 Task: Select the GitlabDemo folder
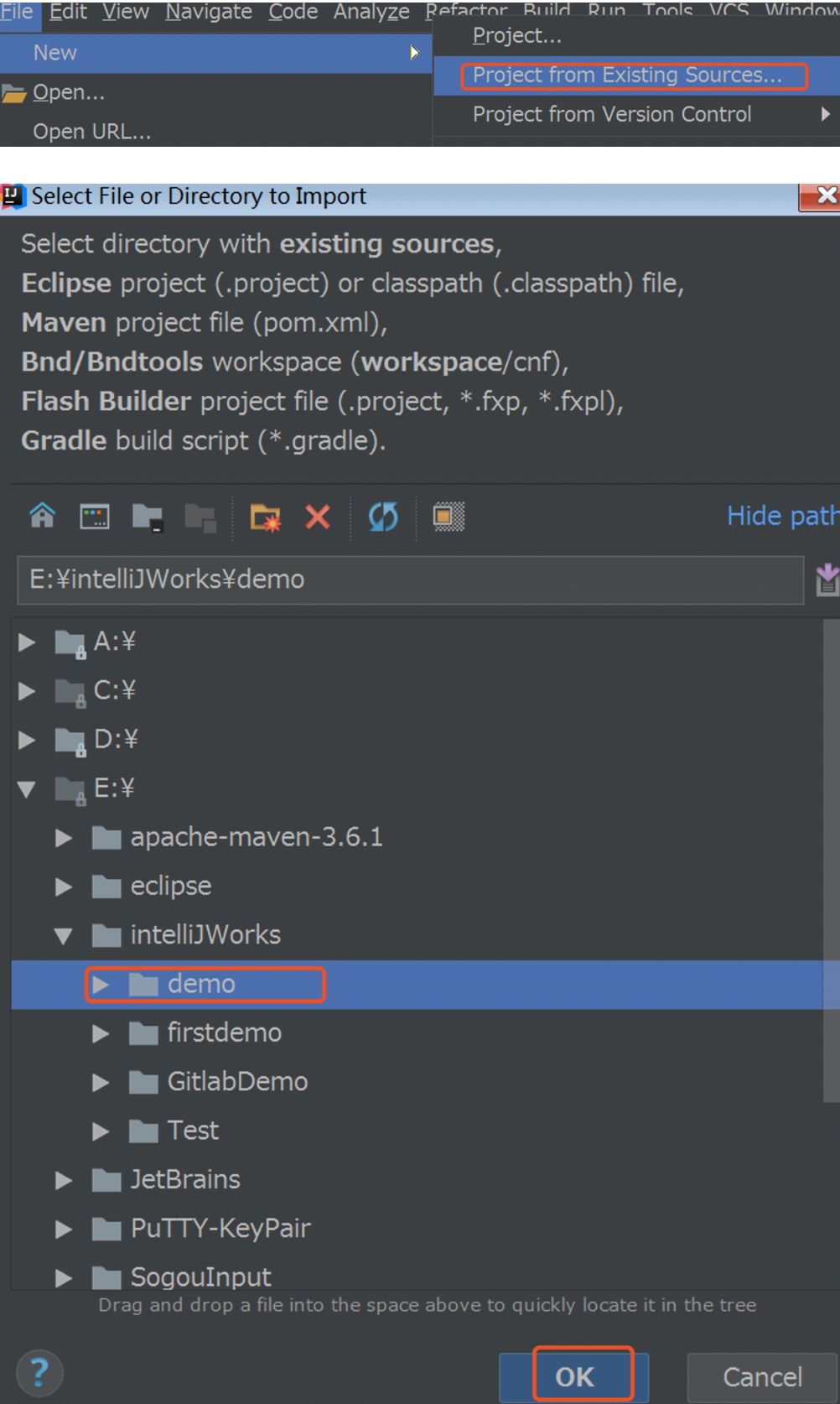[x=237, y=1082]
